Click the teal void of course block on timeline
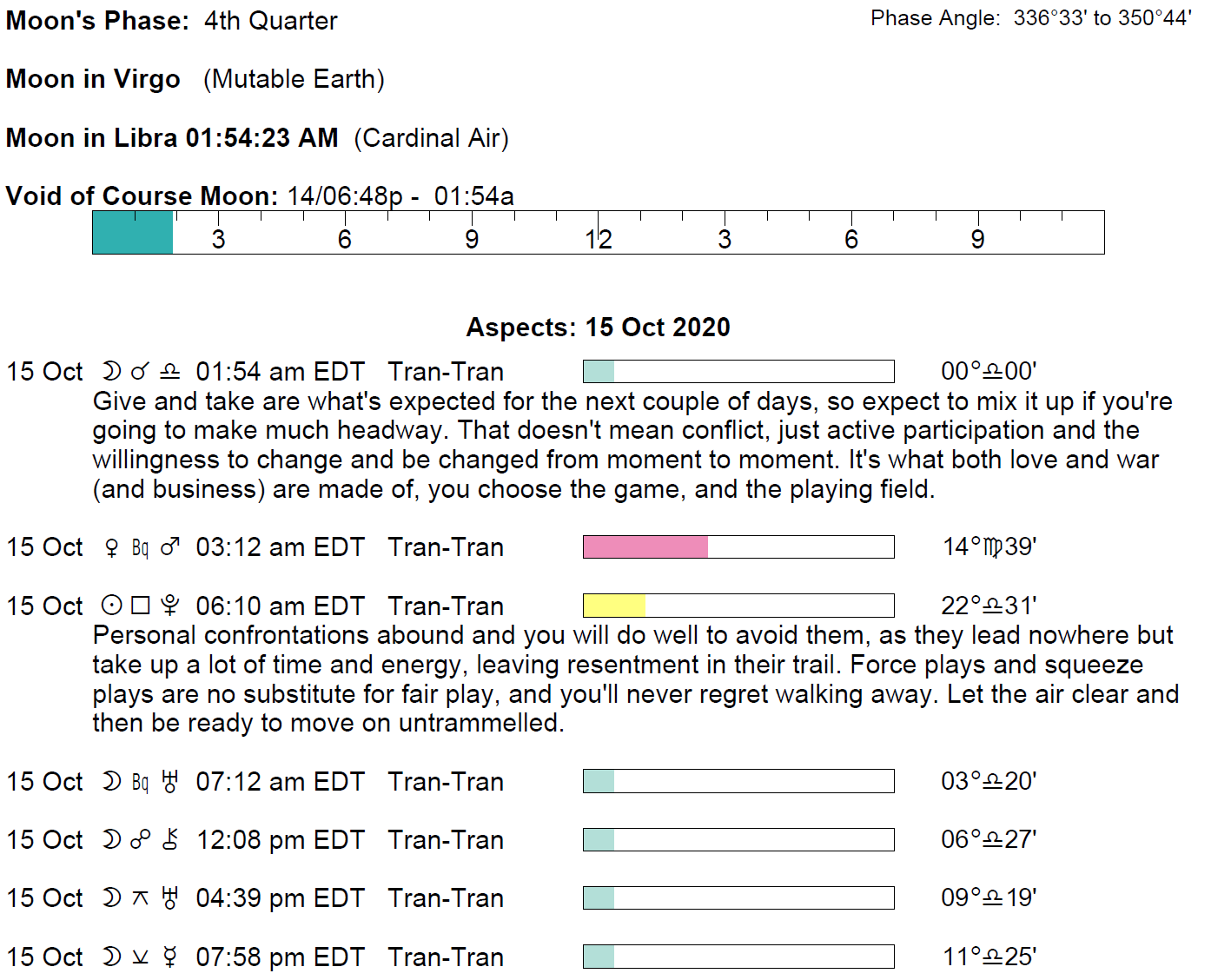Viewport: 1231px width, 980px height. point(133,233)
